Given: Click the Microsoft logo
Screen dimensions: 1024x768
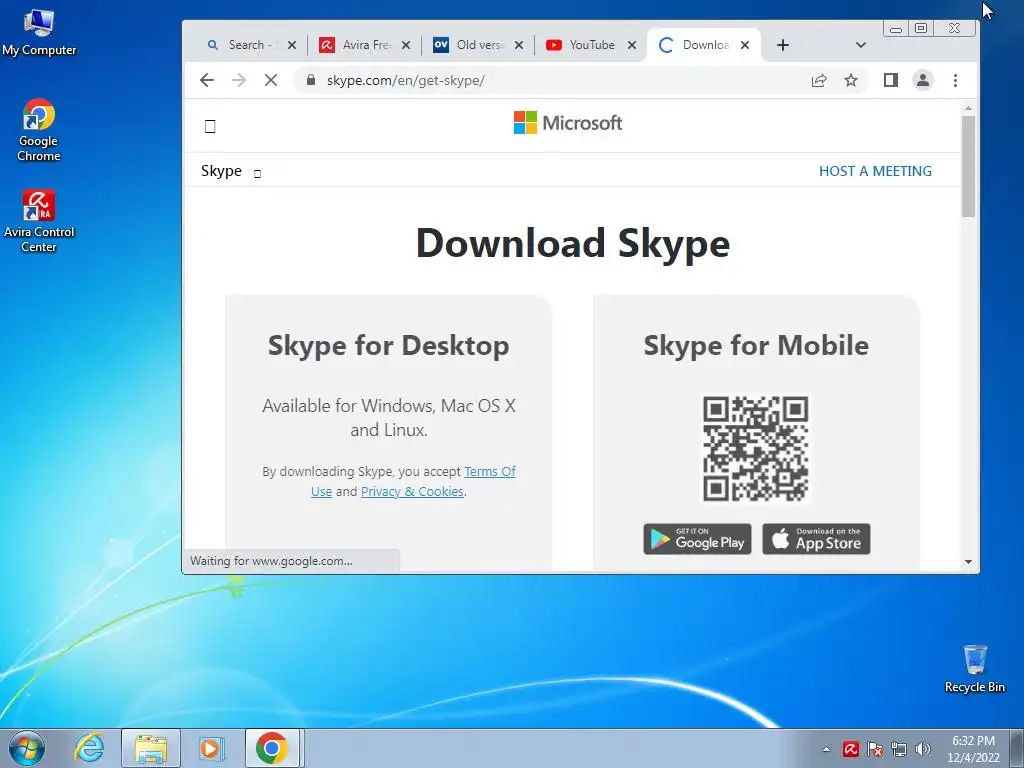Looking at the screenshot, I should coord(568,123).
